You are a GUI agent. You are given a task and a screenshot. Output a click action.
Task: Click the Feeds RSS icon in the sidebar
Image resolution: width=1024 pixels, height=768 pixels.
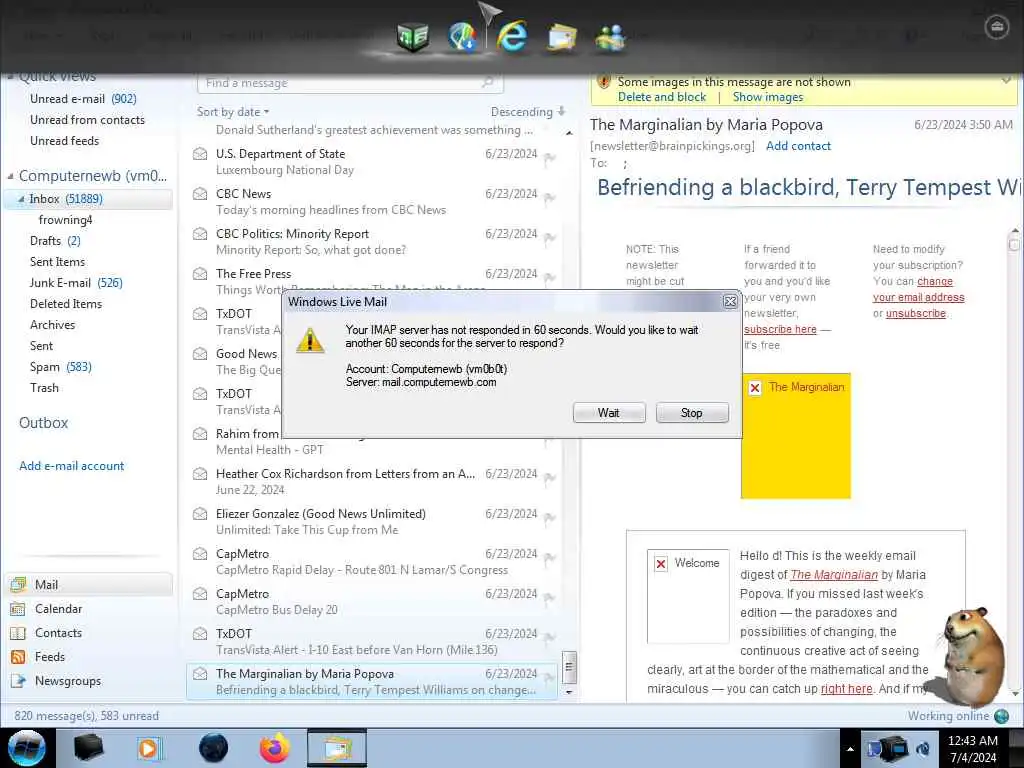tap(18, 657)
